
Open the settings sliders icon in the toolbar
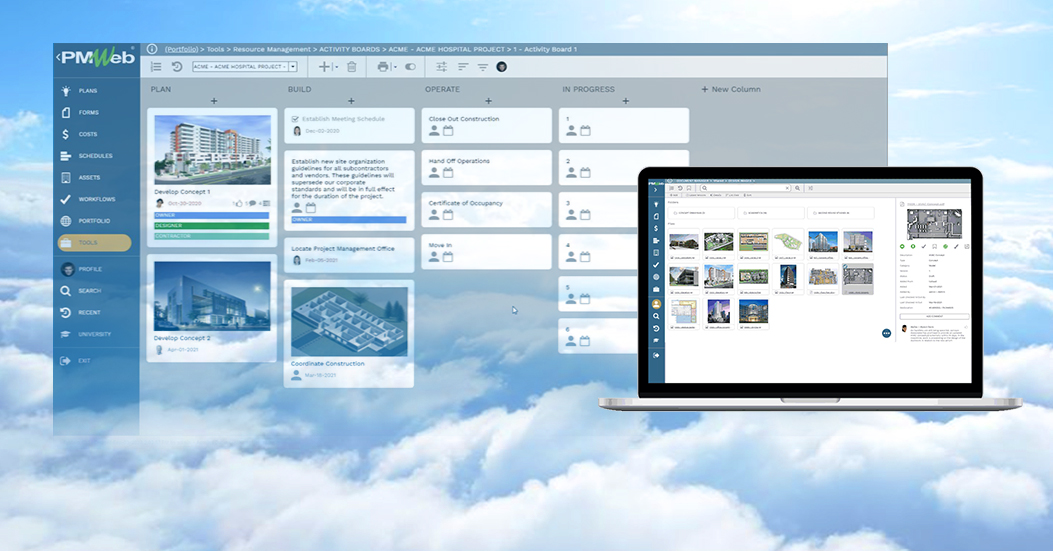(x=442, y=67)
